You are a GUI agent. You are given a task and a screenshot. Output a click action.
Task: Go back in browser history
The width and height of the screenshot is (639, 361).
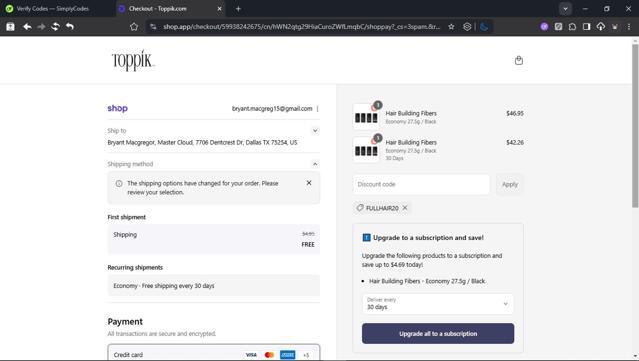tap(27, 26)
